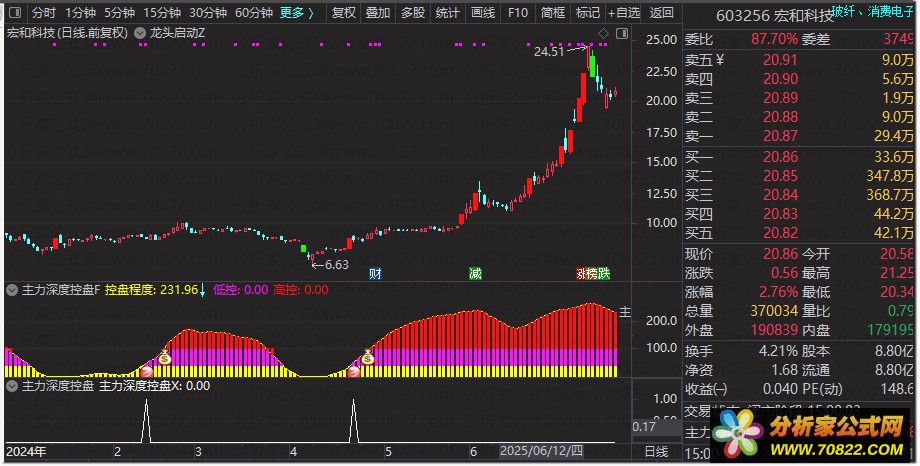Click the 24.51 high price label
Image resolution: width=920 pixels, height=466 pixels.
549,52
